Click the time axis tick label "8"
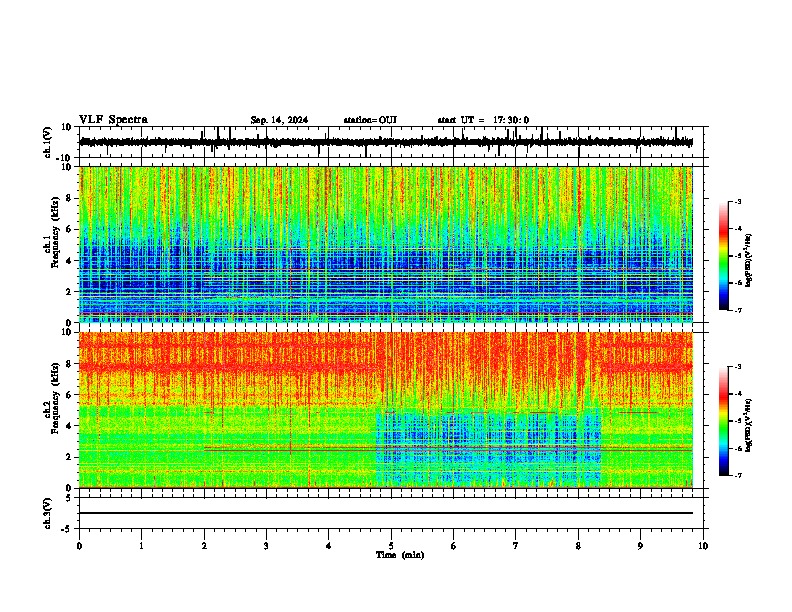The image size is (792, 612). click(578, 546)
